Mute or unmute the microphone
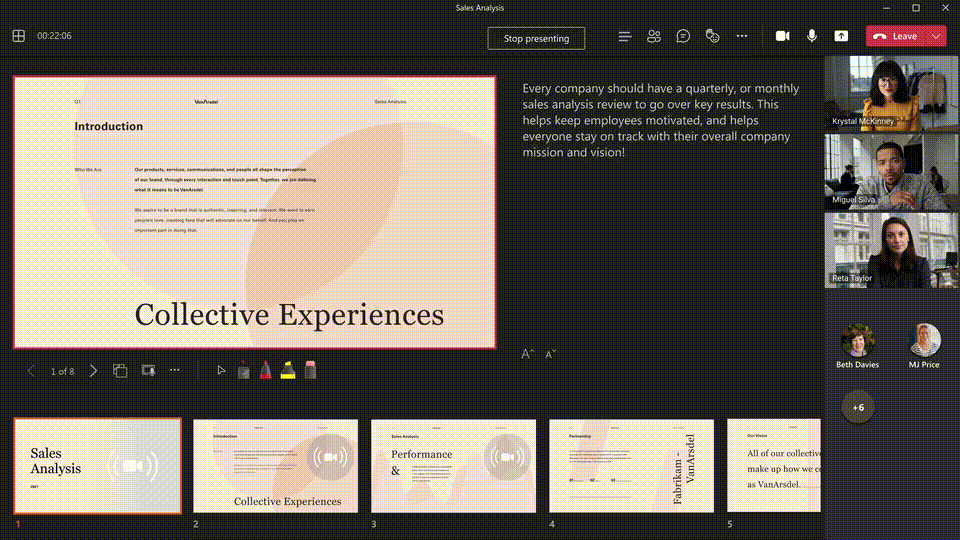 click(x=812, y=36)
